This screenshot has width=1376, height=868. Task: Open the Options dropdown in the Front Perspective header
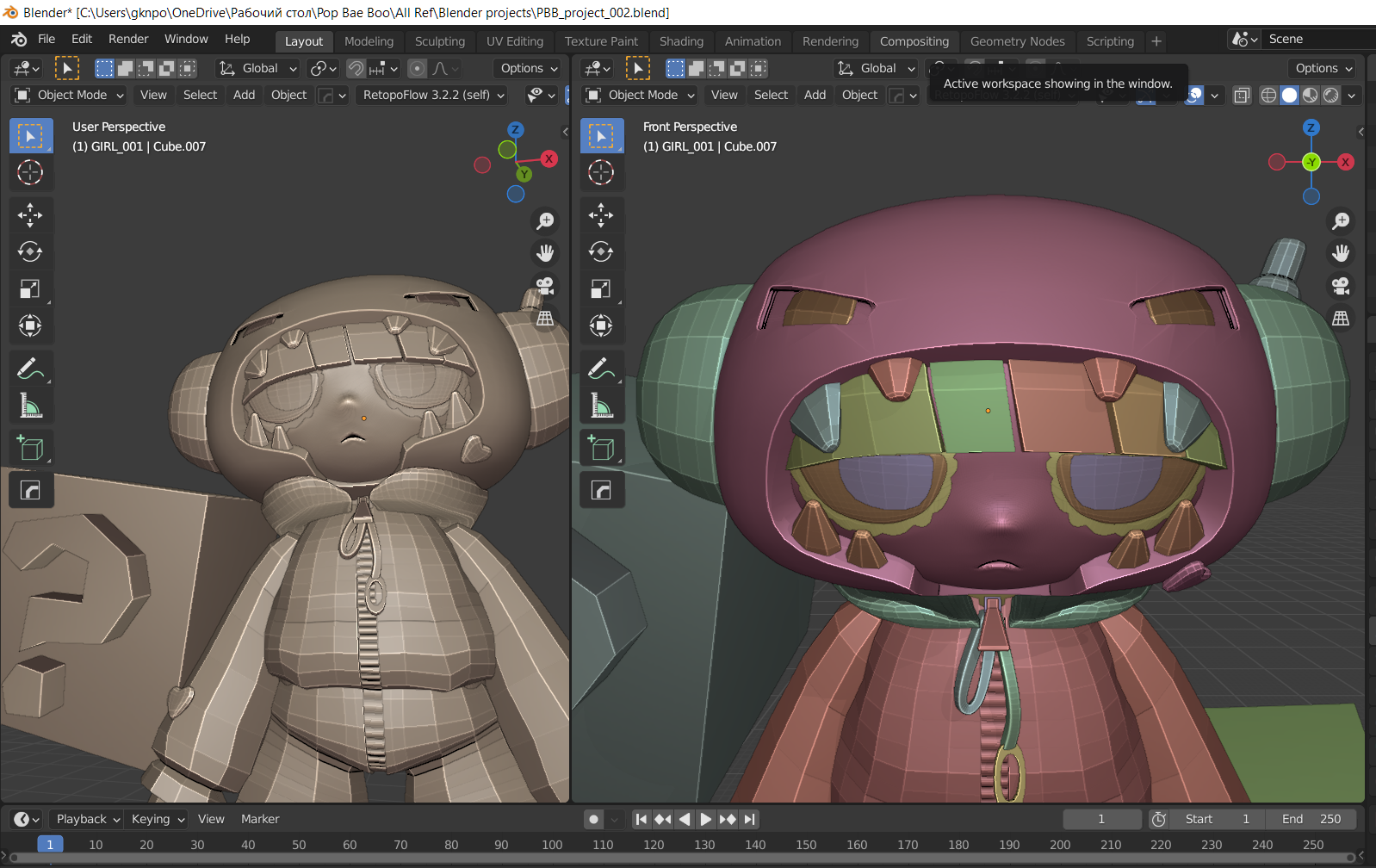[1323, 68]
